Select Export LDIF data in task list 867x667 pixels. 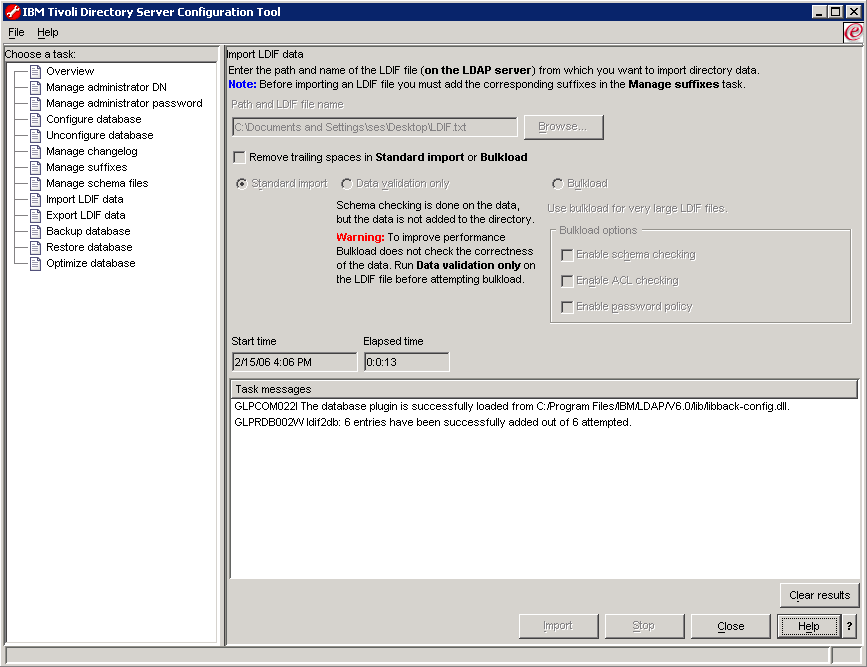point(85,215)
